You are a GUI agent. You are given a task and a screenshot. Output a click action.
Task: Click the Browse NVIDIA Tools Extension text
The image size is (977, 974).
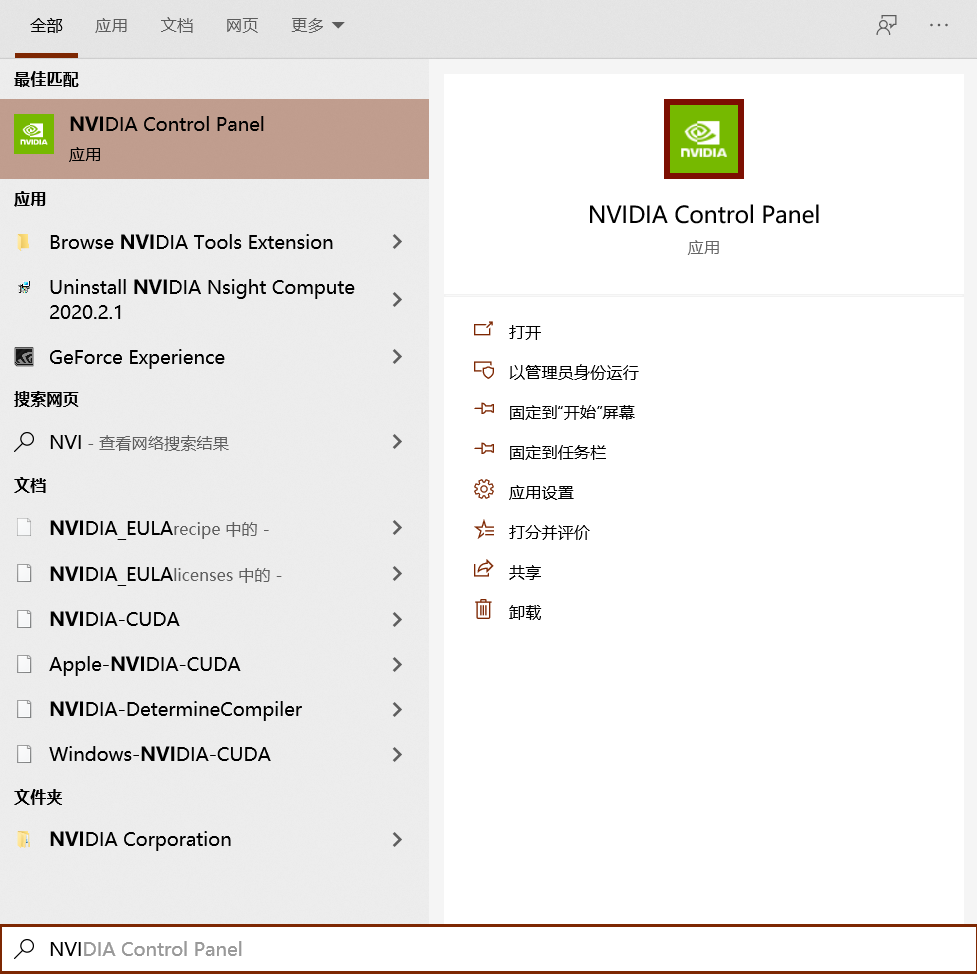(191, 242)
